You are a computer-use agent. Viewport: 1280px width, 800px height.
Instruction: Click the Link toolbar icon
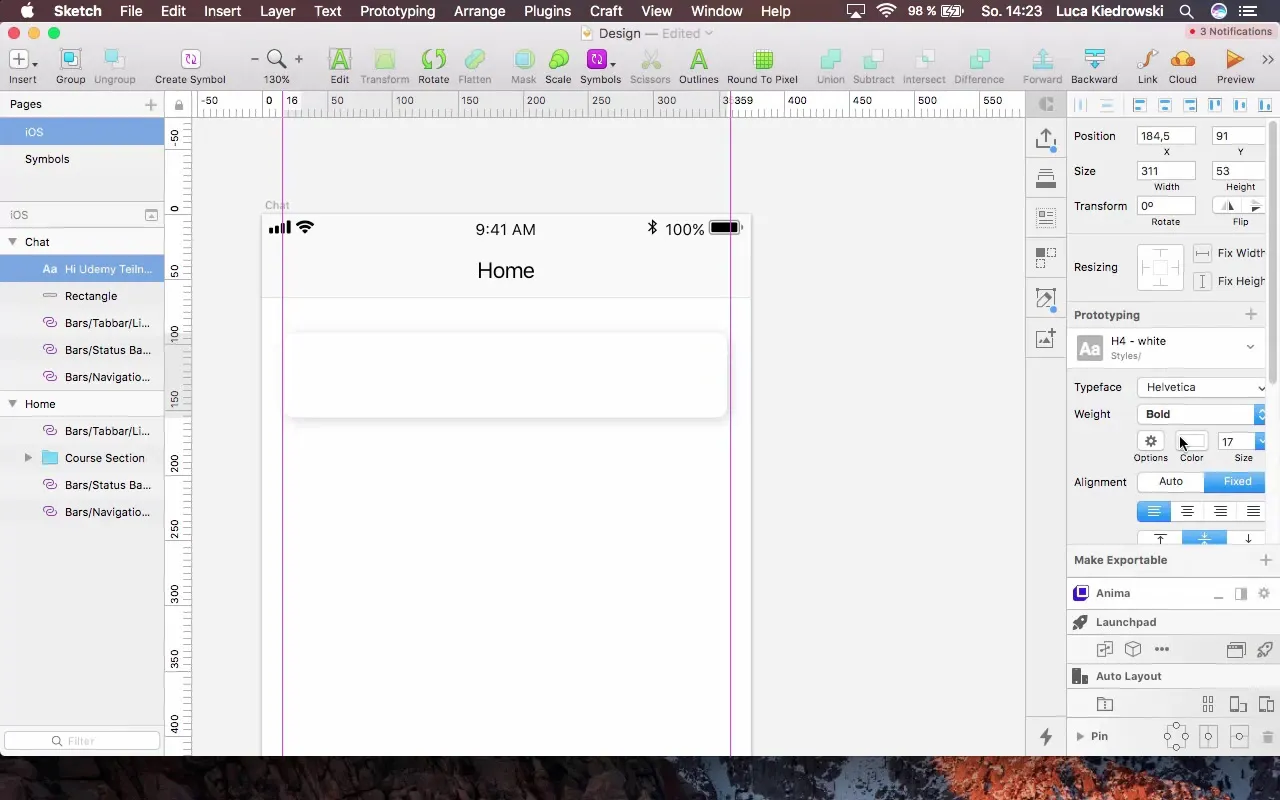(1147, 60)
